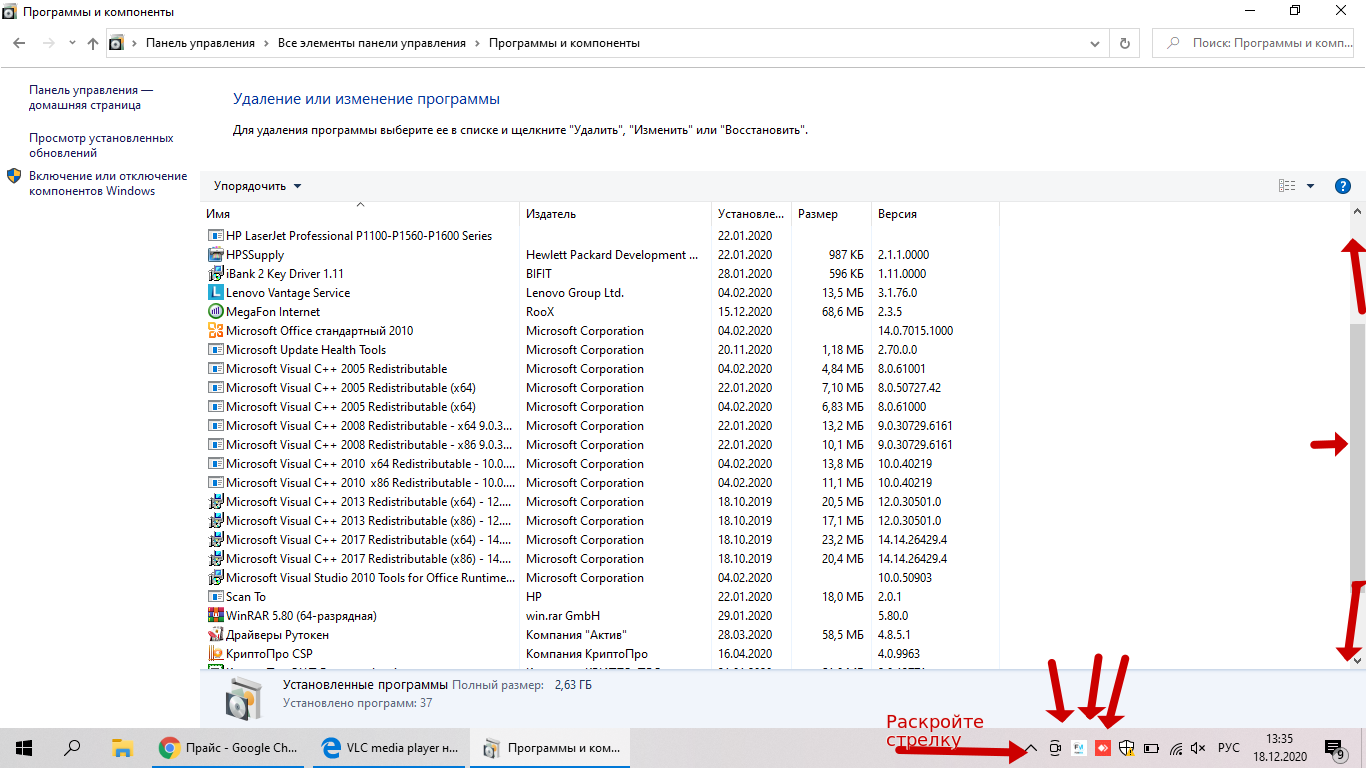Click version cell 4.0.9963
Image resolution: width=1366 pixels, height=768 pixels.
point(899,654)
